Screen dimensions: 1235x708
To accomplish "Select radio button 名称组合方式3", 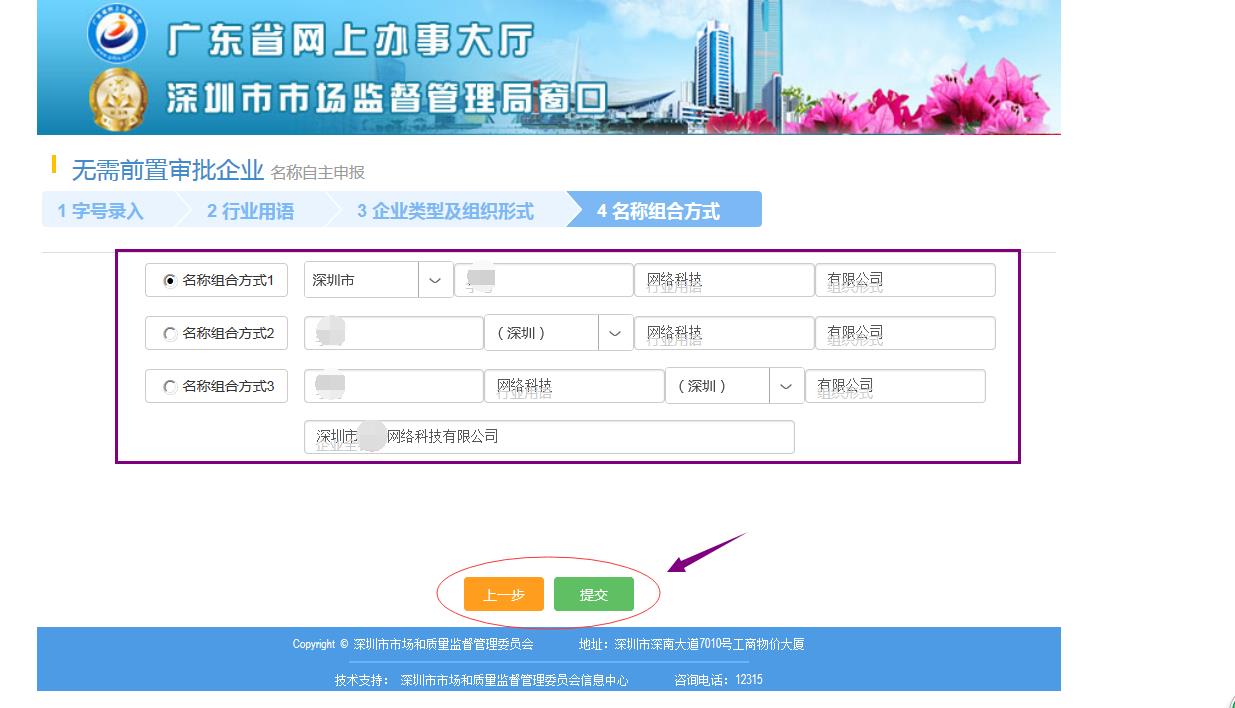I will click(170, 387).
